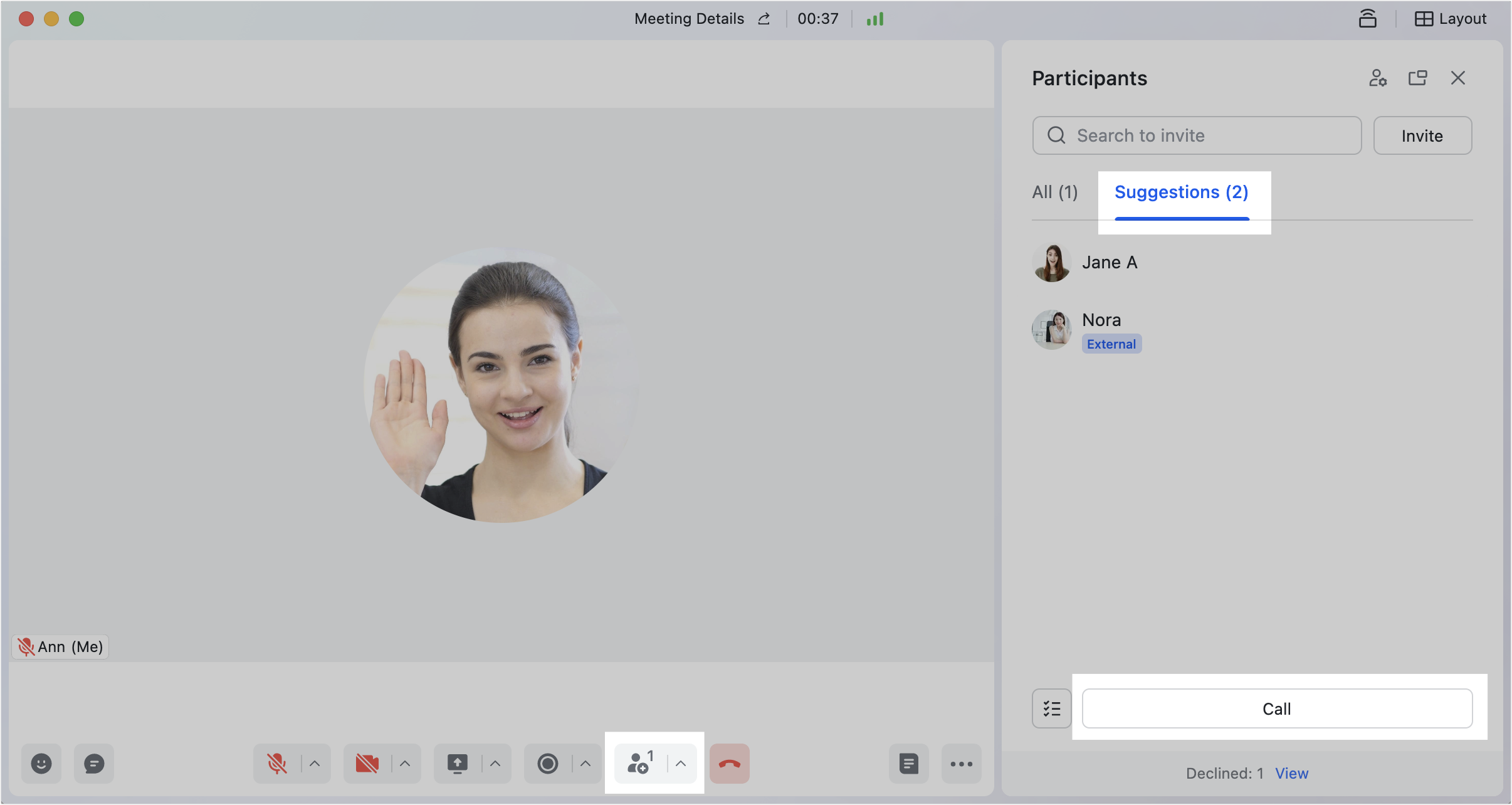The image size is (1512, 805).
Task: Click the Call button
Action: [x=1277, y=708]
